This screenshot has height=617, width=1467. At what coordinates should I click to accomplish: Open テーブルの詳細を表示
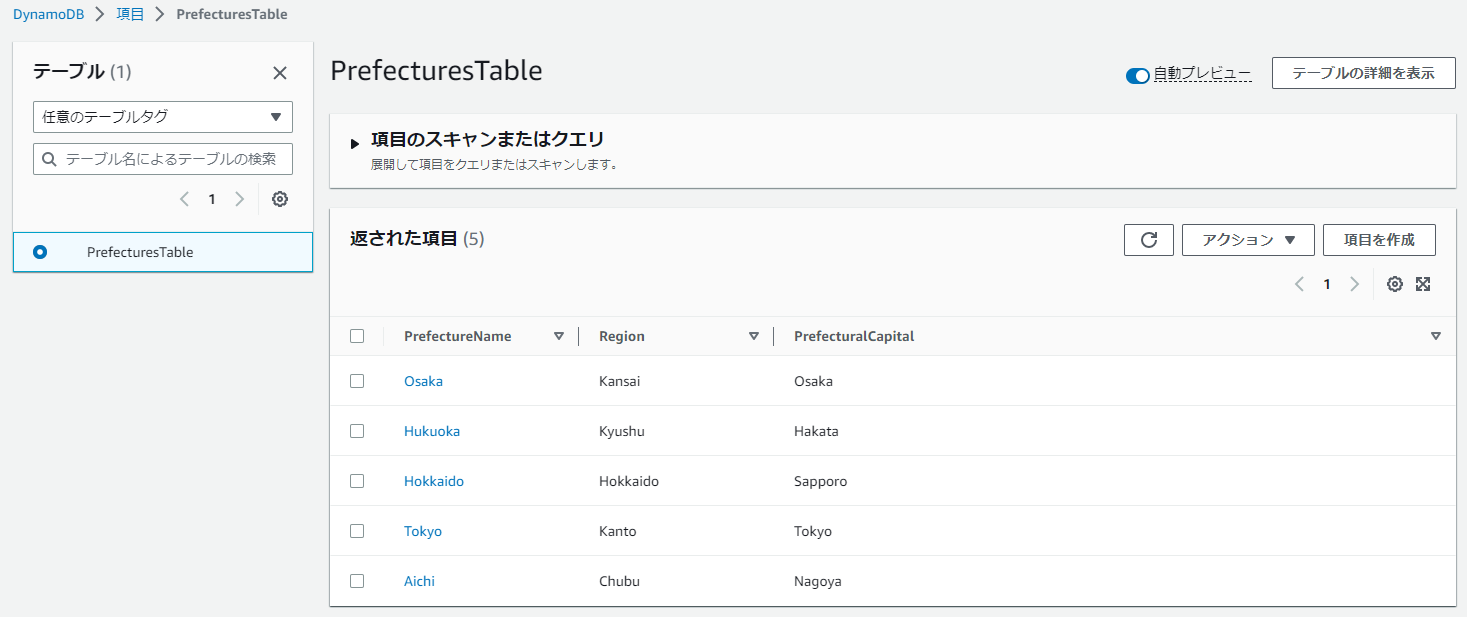click(x=1363, y=73)
